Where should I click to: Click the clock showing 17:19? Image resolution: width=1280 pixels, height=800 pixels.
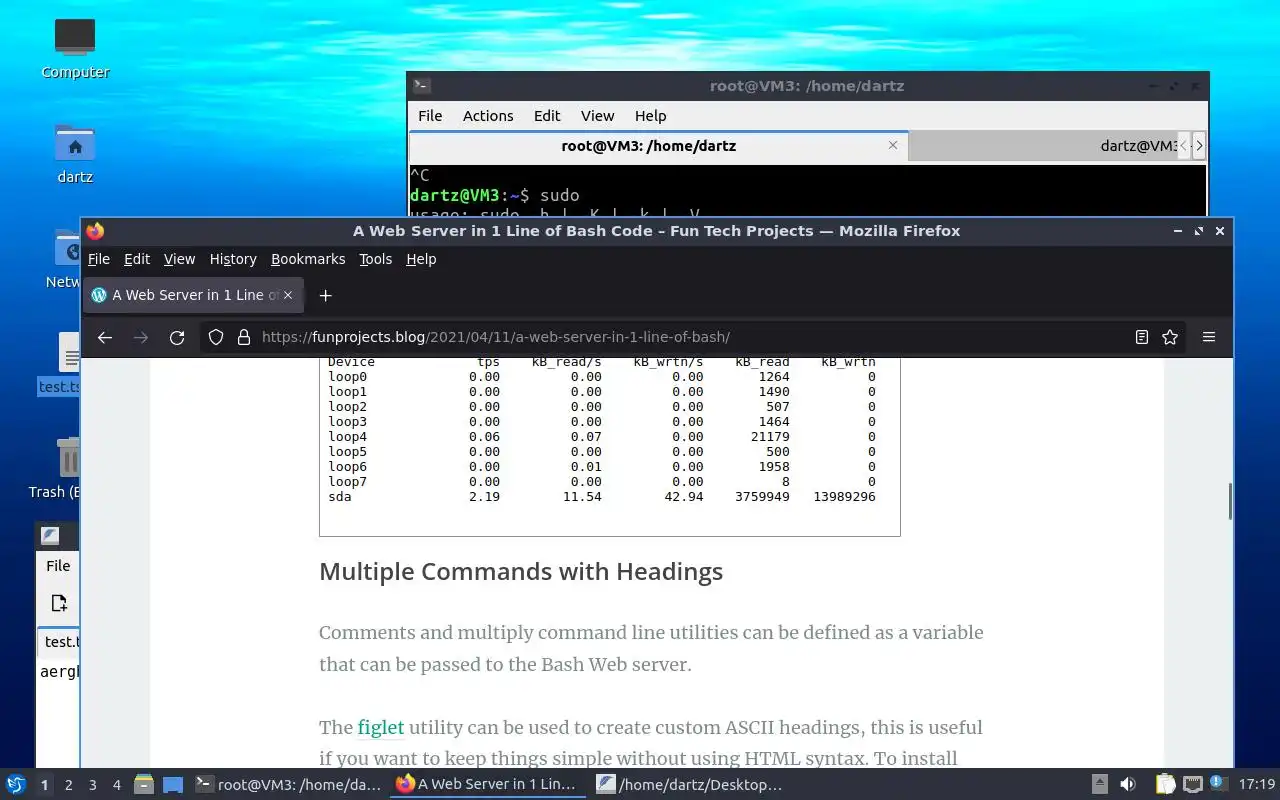(x=1257, y=785)
